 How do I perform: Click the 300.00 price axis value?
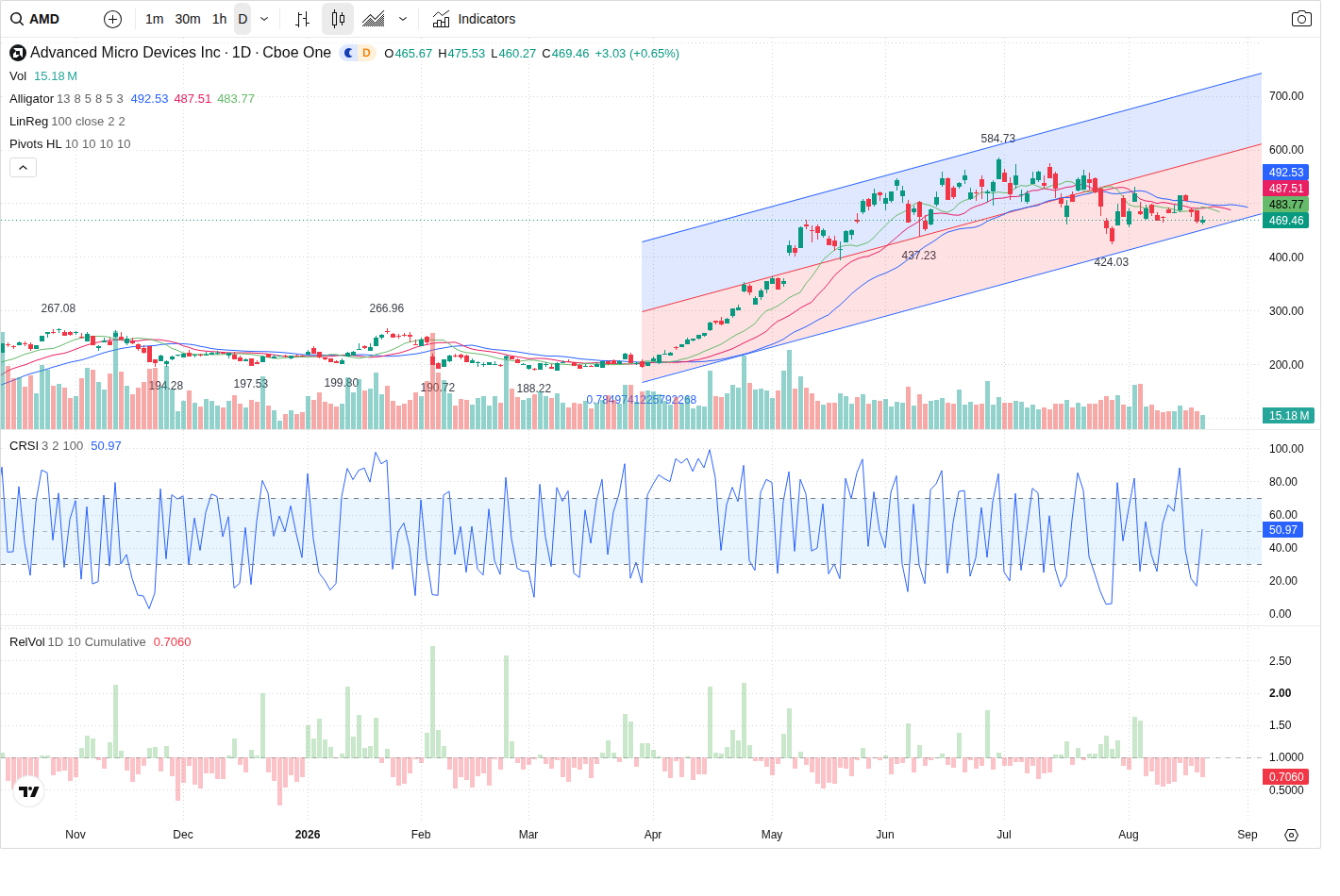coord(1286,311)
